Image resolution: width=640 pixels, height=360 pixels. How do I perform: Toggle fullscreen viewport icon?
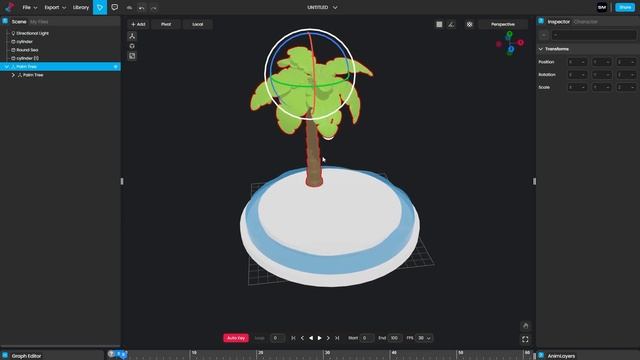click(525, 339)
